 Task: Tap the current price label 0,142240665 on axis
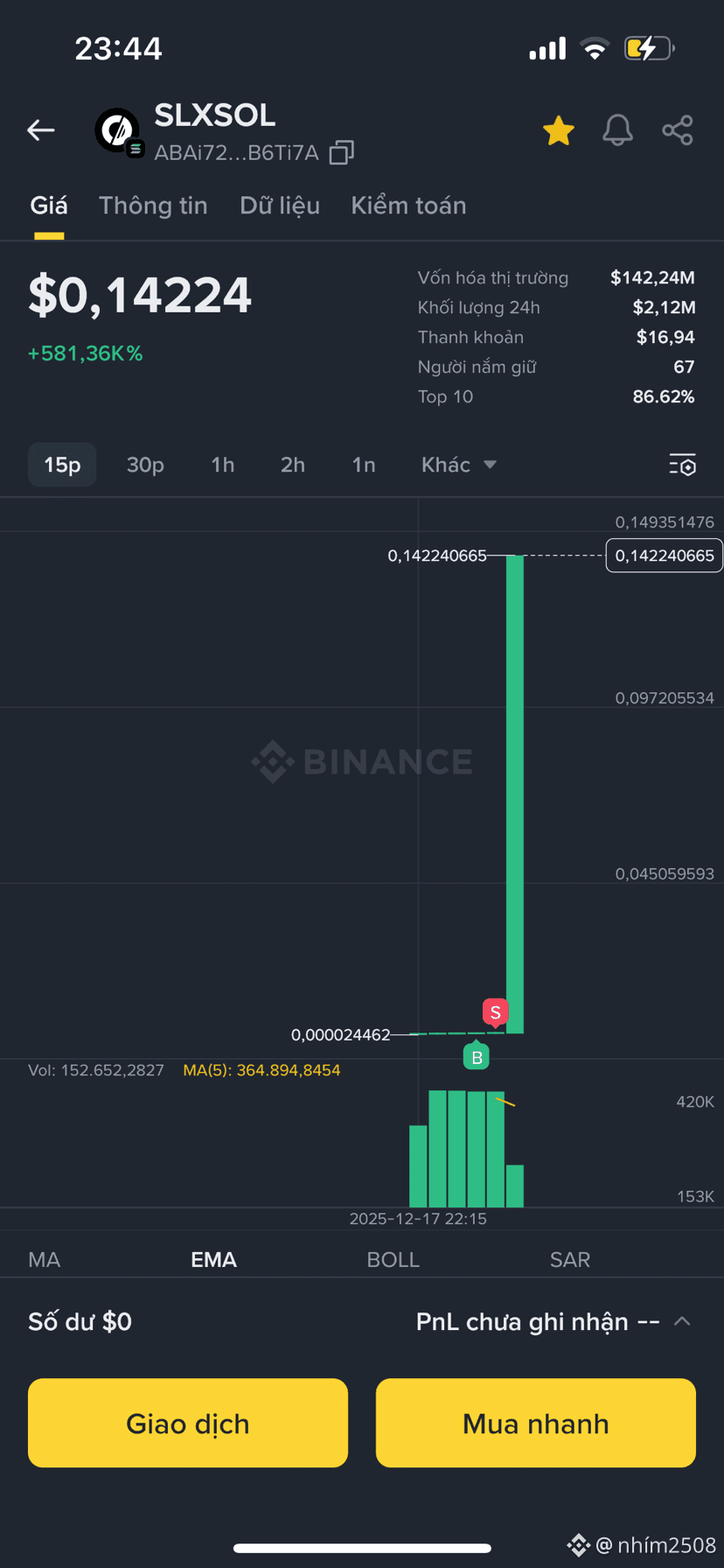(665, 556)
